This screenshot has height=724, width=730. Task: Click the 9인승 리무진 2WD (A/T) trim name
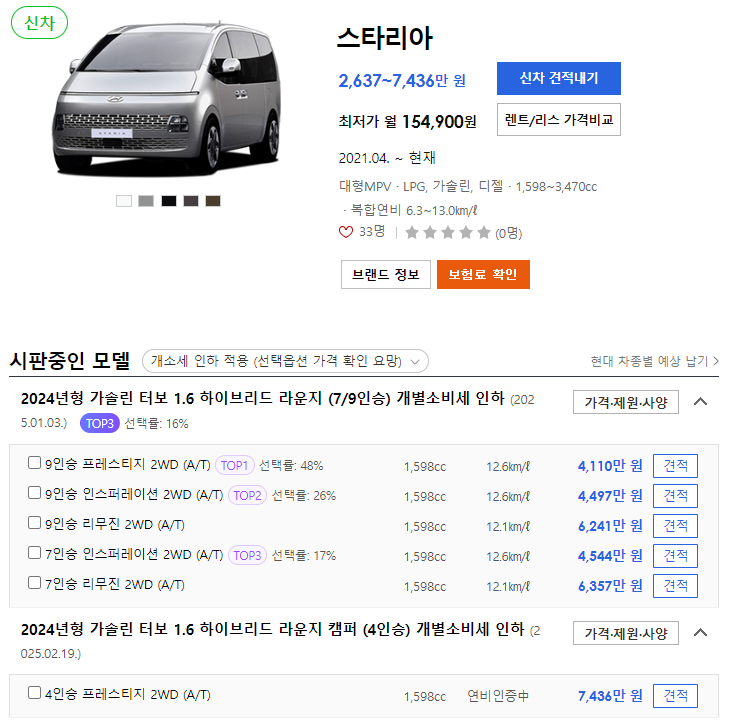(115, 524)
